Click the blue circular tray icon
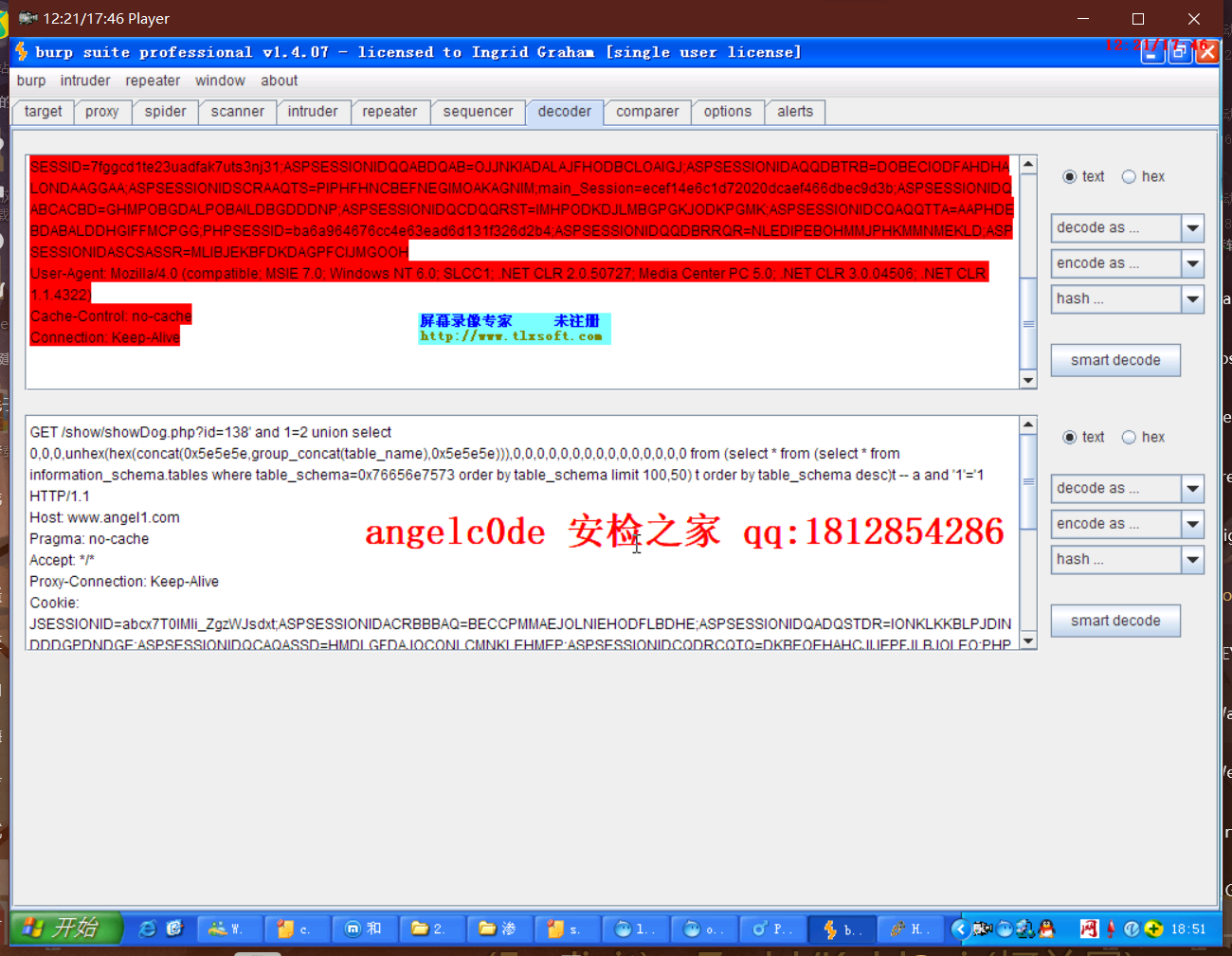This screenshot has height=956, width=1232. pos(1132,929)
